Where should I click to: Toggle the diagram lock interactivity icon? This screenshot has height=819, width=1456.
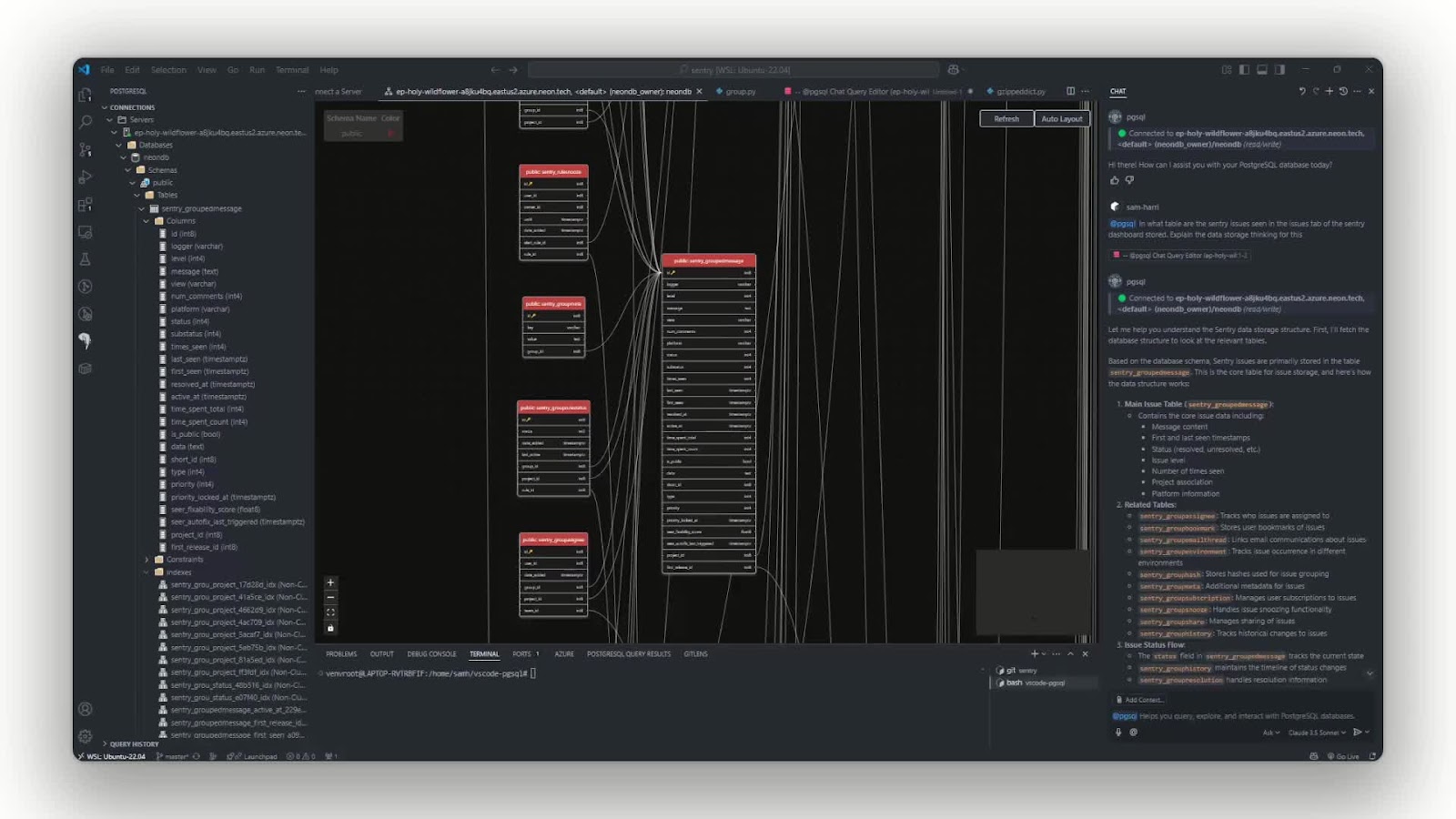(330, 628)
